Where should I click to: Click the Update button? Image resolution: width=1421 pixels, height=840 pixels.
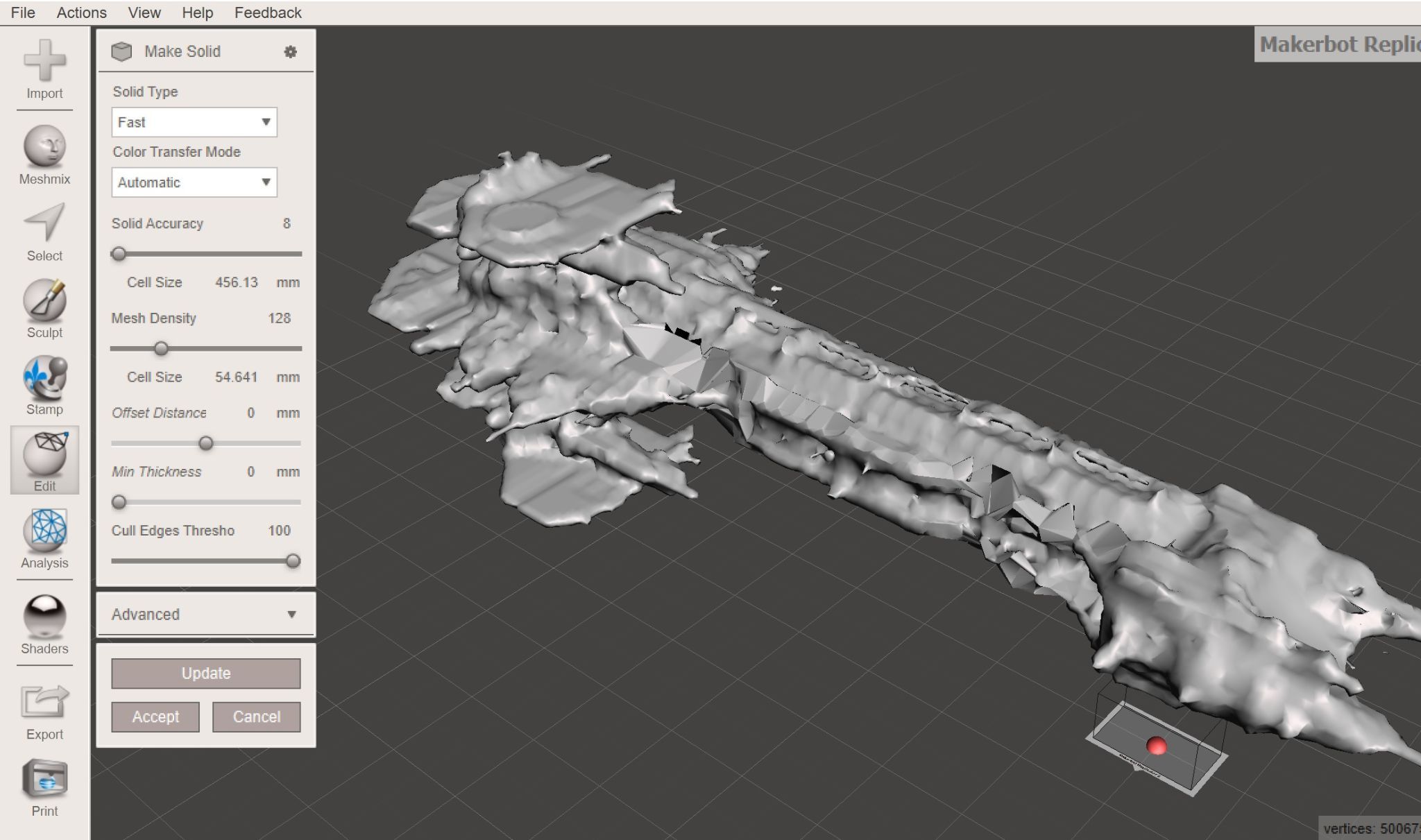click(x=206, y=674)
